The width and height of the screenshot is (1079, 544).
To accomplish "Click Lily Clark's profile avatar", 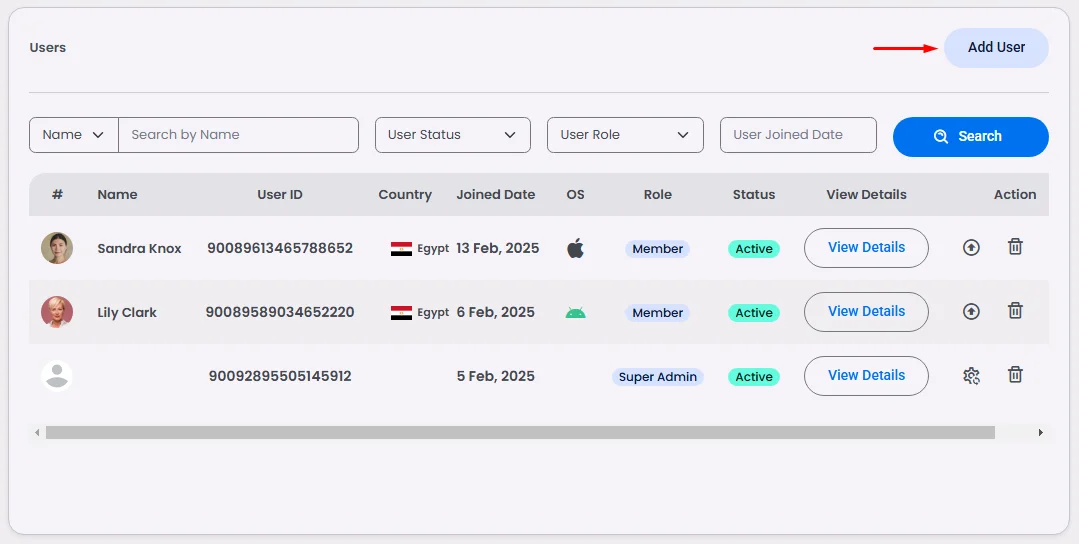I will click(x=57, y=312).
